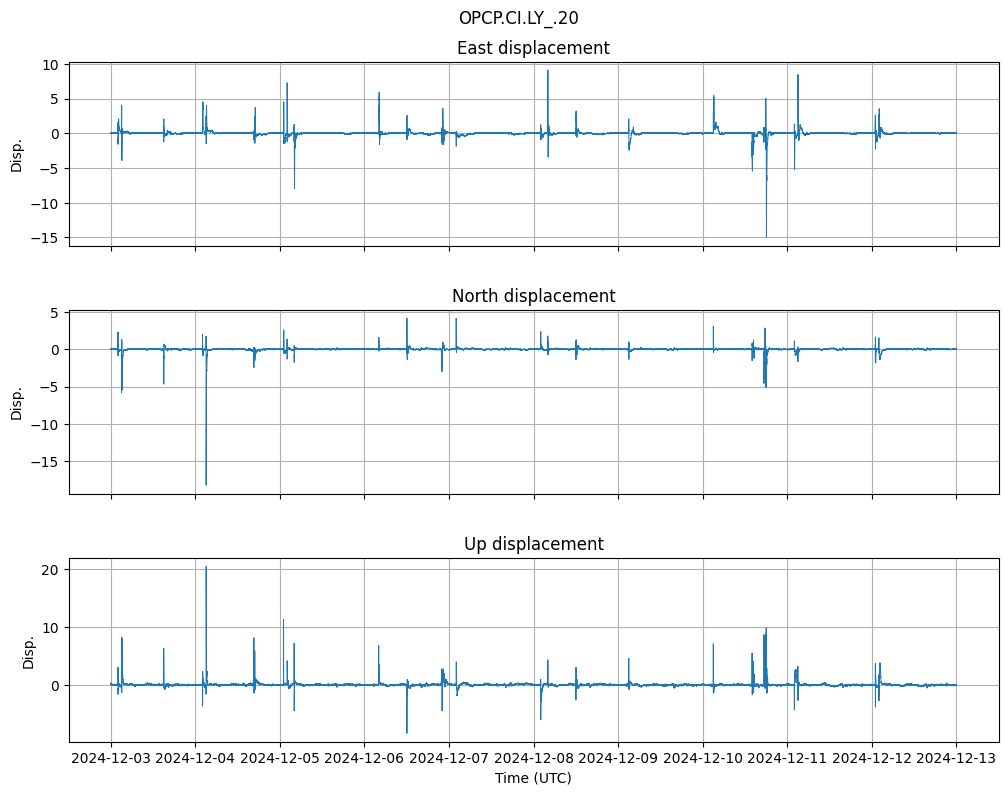The image size is (1008, 795).
Task: Click the East displacement spike reaching -15
Action: (x=766, y=236)
